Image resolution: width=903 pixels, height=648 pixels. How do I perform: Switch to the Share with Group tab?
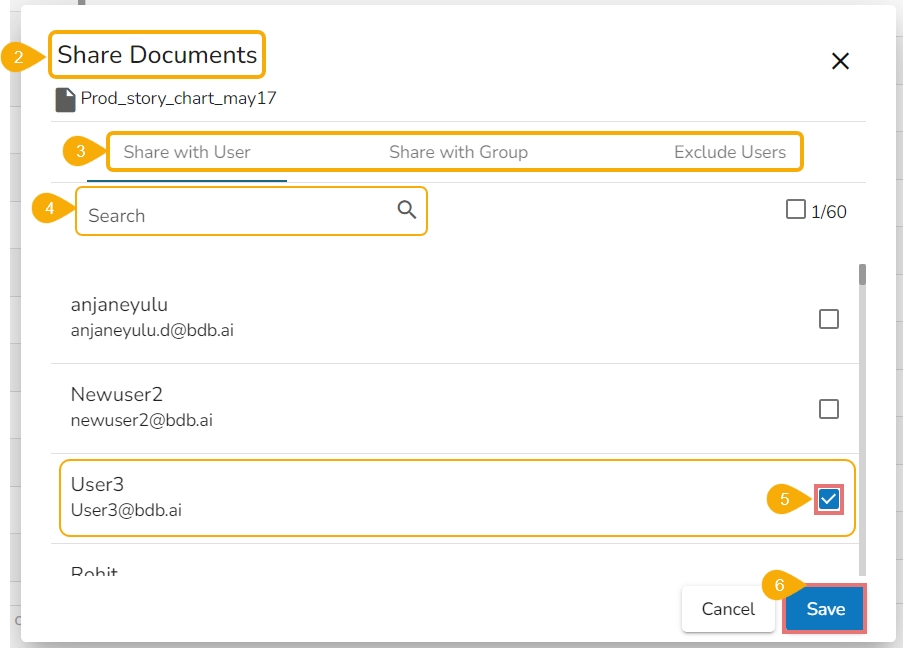click(x=458, y=153)
